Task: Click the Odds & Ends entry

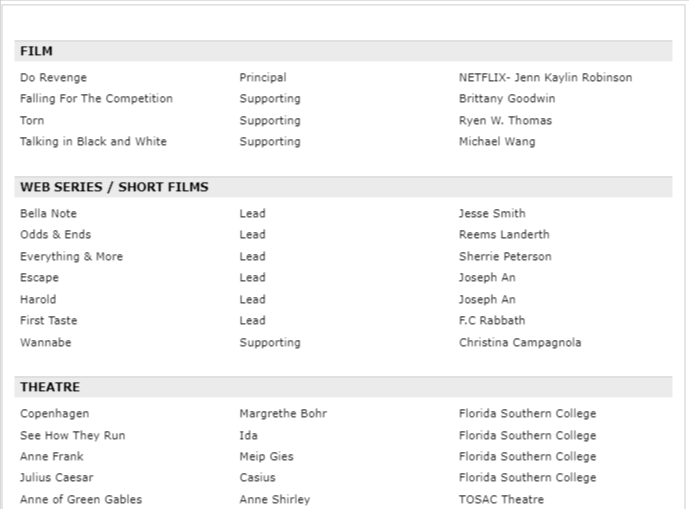Action: (55, 235)
